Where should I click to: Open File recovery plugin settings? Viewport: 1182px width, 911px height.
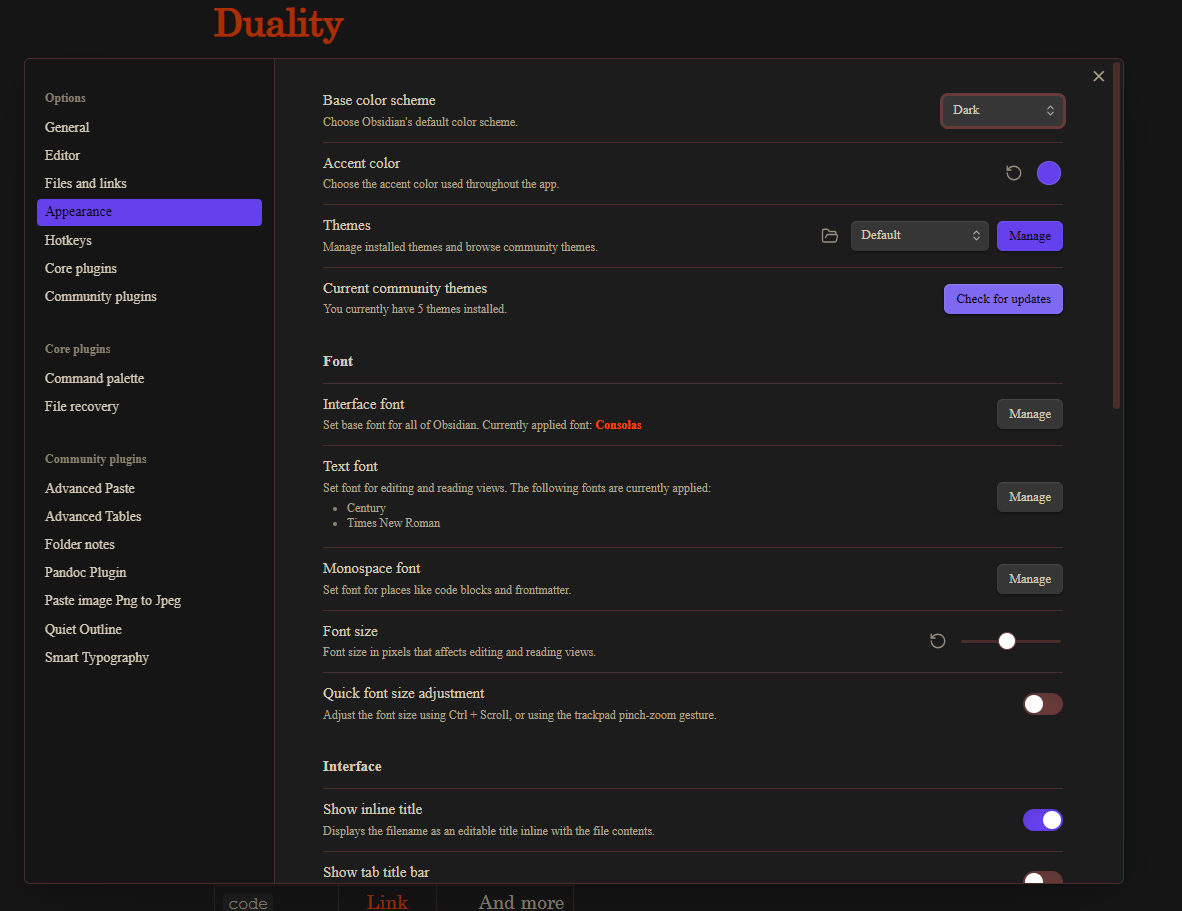click(149, 407)
